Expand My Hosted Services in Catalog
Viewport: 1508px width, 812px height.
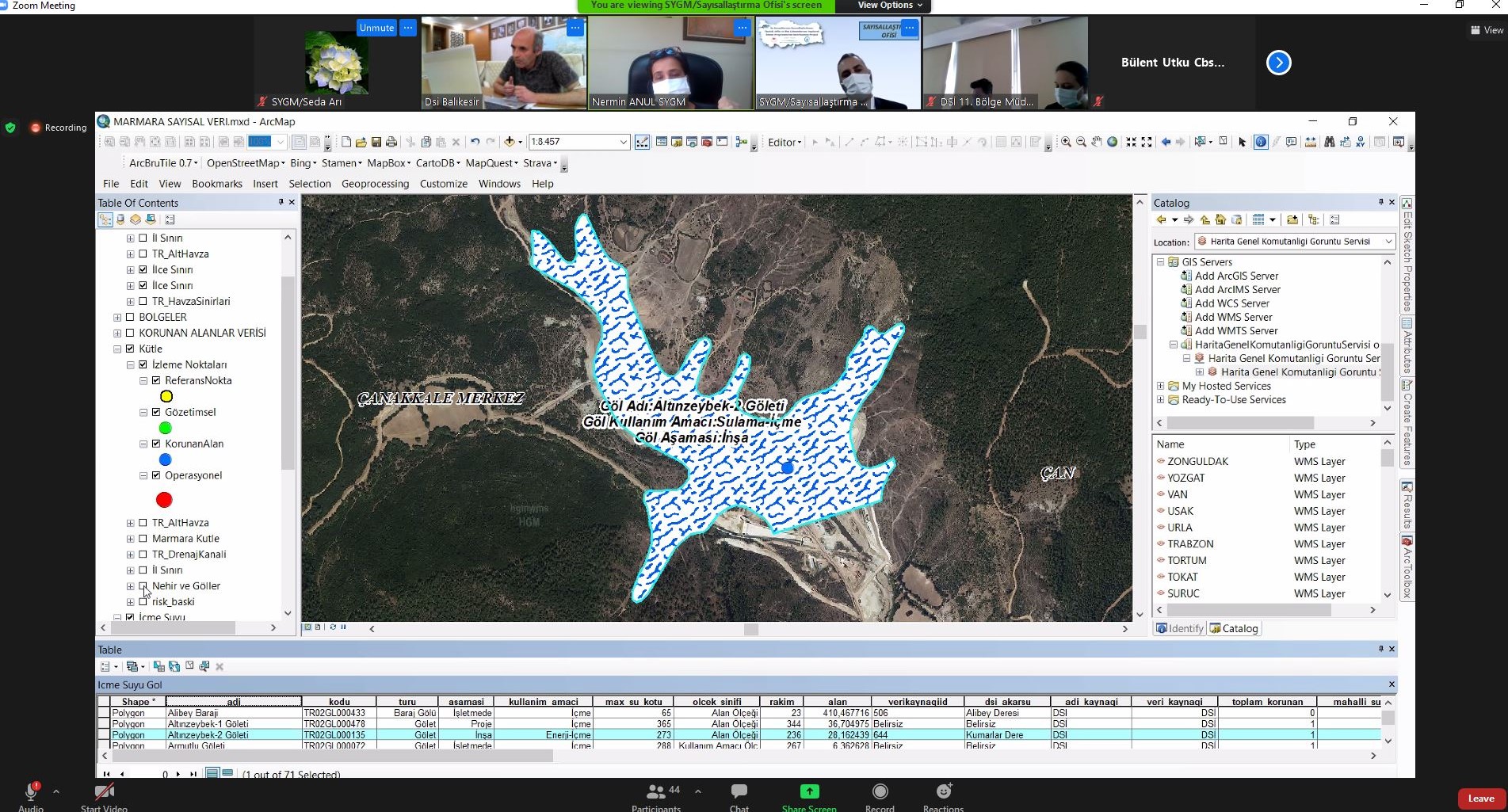(x=1161, y=387)
